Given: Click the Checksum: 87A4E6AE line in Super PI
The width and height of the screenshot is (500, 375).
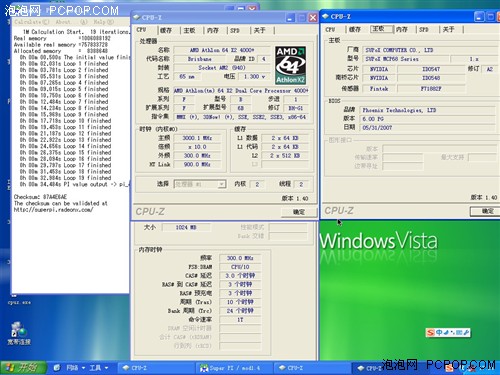Looking at the screenshot, I should click(x=40, y=197).
